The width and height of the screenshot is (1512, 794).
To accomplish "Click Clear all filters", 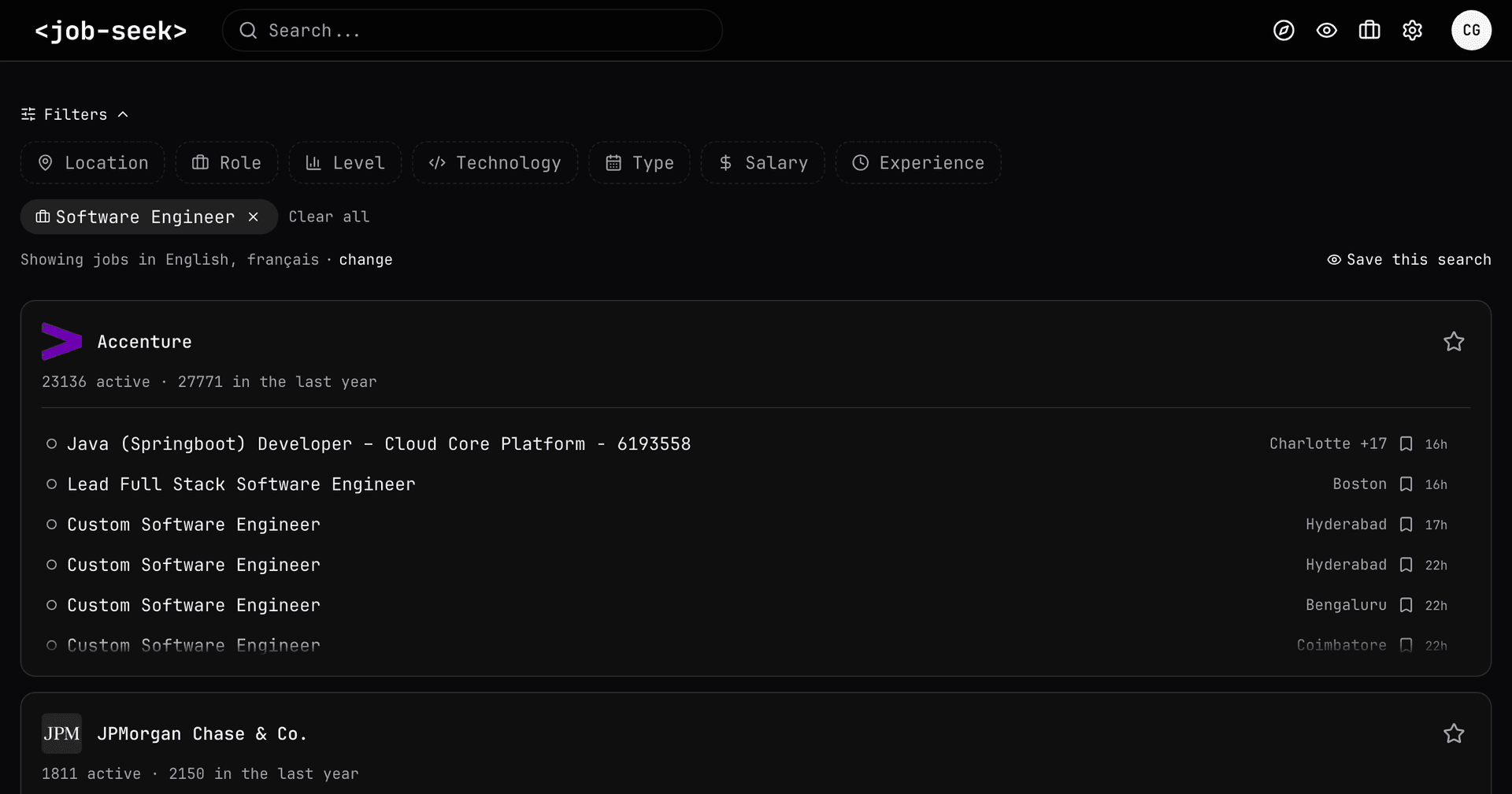I will (329, 217).
